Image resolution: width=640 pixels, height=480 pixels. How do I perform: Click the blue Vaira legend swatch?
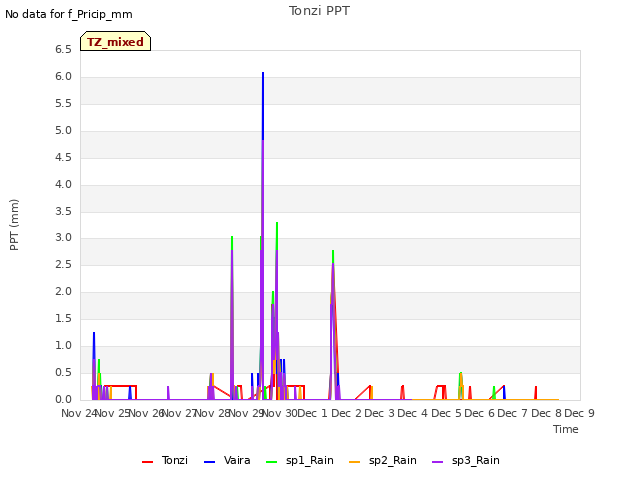[x=209, y=462]
